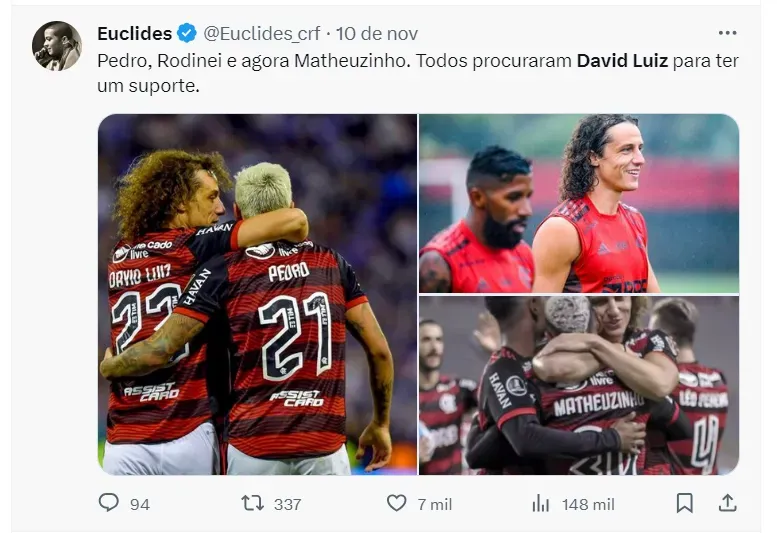Share the tweet using the upload arrow icon
The height and width of the screenshot is (533, 777).
click(x=727, y=503)
